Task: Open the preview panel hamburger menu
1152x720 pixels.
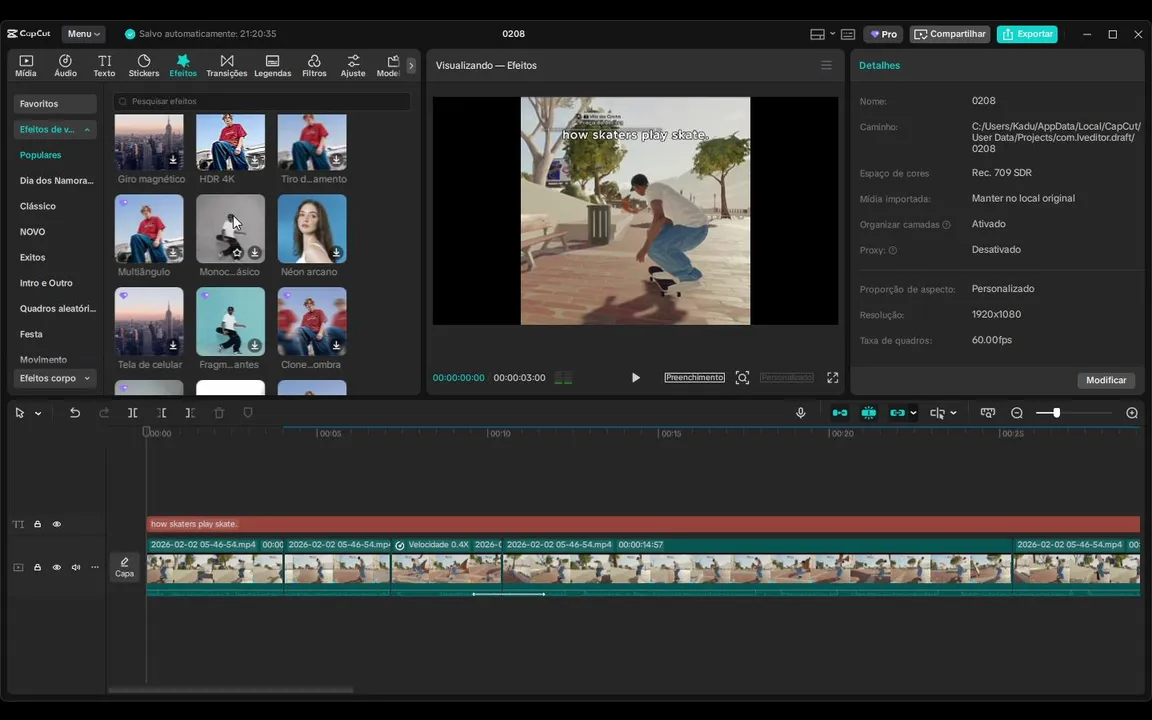Action: click(x=826, y=65)
